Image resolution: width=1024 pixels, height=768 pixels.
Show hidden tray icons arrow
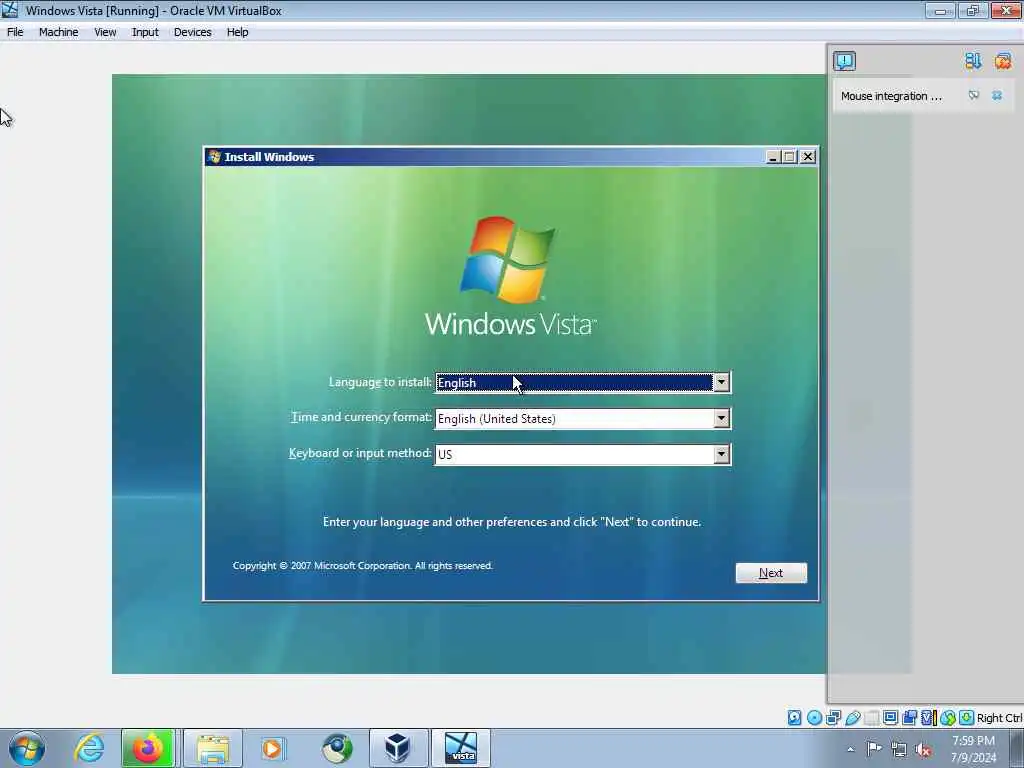point(850,750)
